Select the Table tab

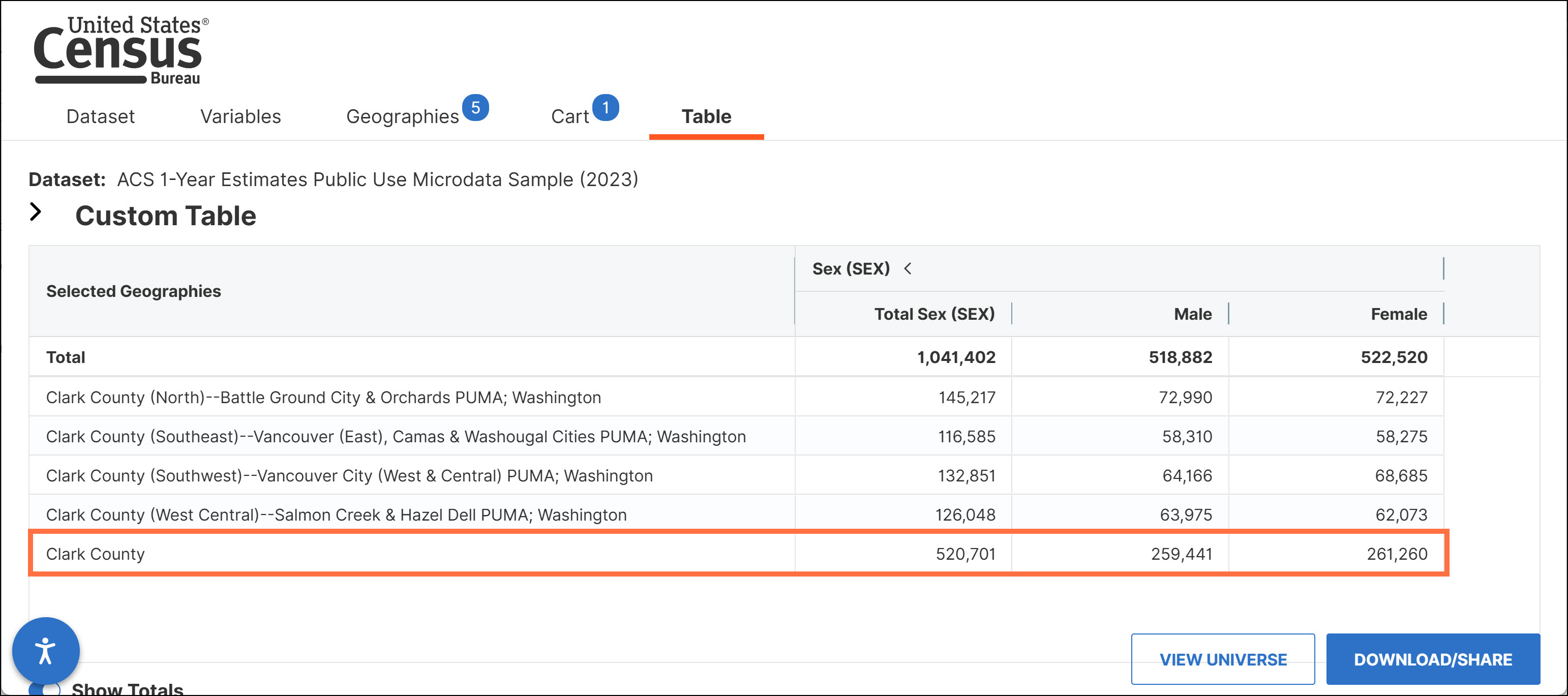706,116
